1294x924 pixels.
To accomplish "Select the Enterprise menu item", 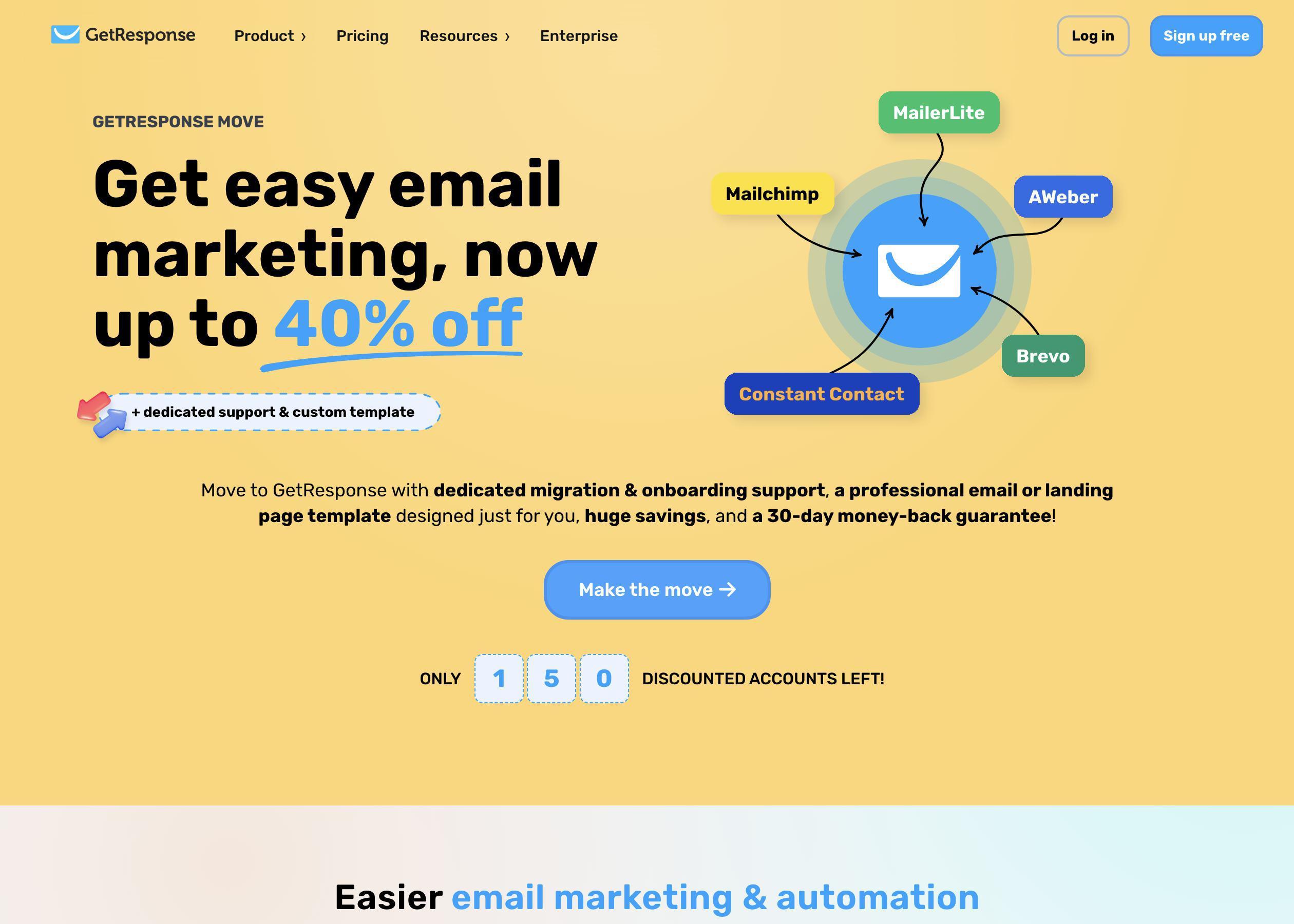I will (579, 36).
